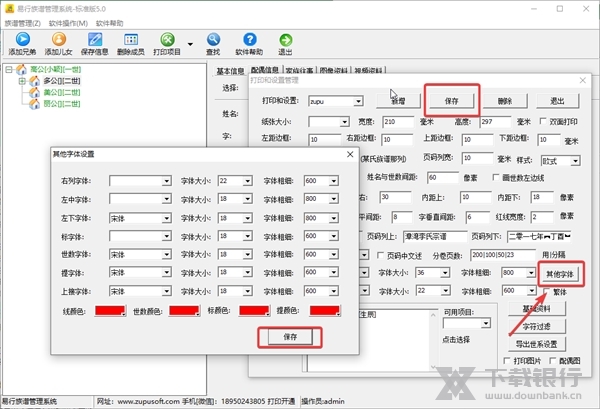Open 字体粗细 dropdown in 左中字体 row

(334, 199)
